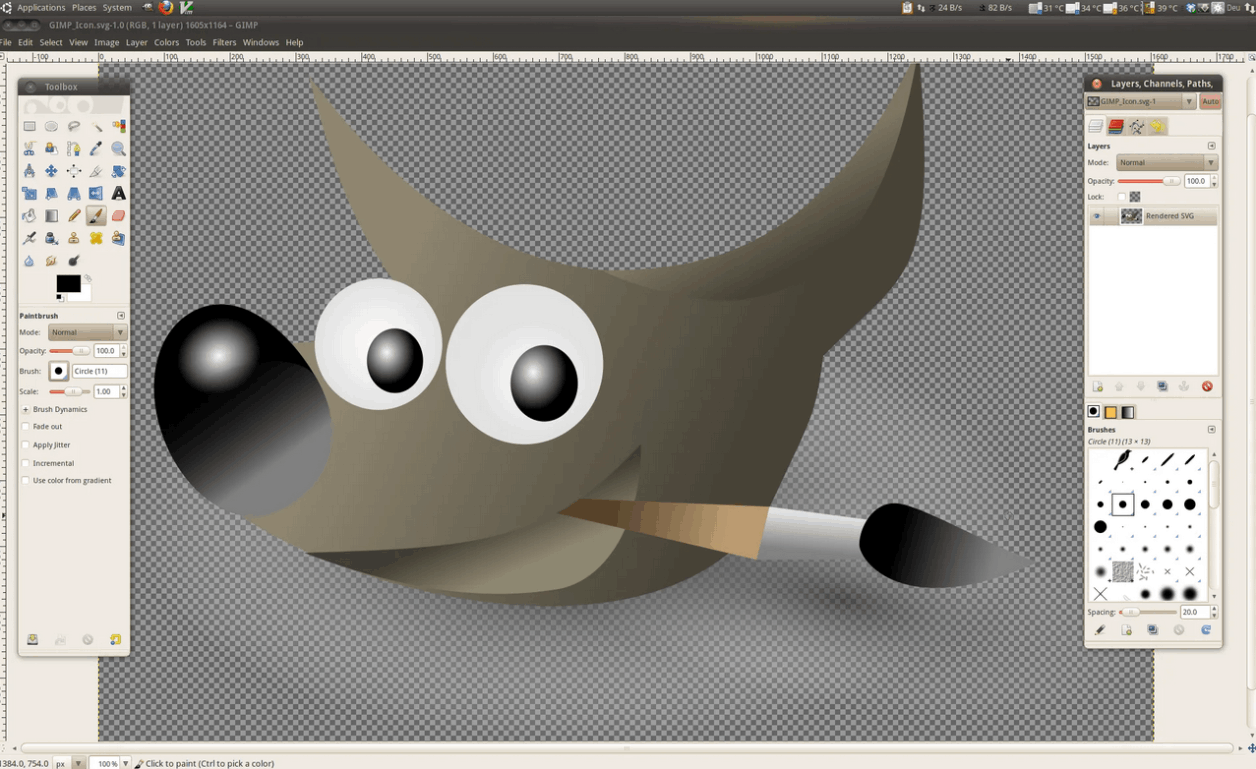This screenshot has width=1256, height=769.
Task: Open Layers Mode Normal dropdown
Action: (1166, 162)
